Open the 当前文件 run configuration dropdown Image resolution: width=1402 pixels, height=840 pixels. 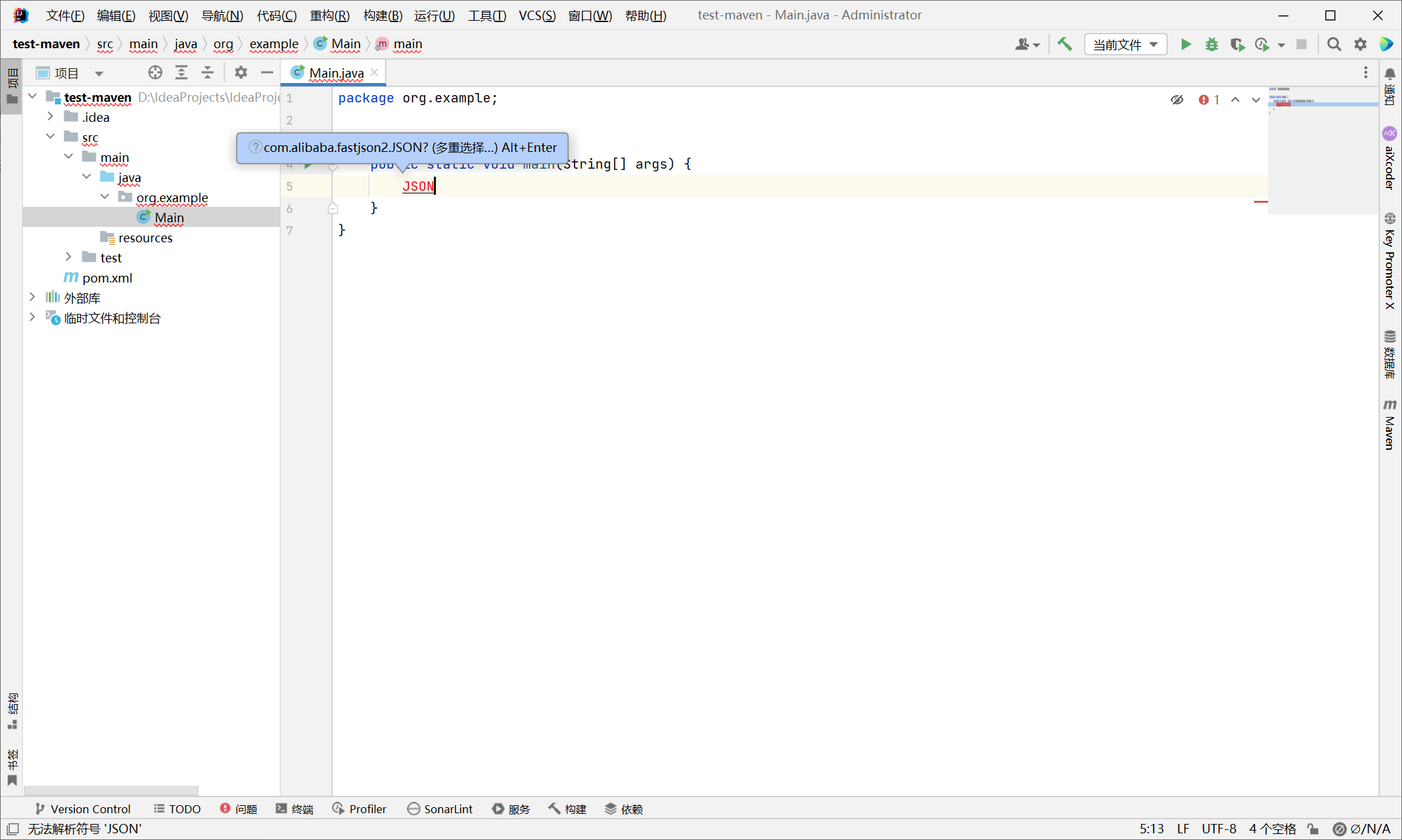pos(1125,44)
